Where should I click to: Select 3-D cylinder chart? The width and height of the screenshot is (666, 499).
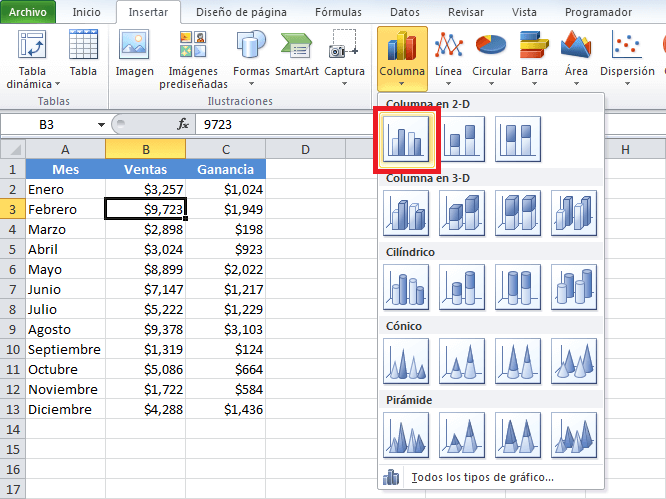(574, 287)
